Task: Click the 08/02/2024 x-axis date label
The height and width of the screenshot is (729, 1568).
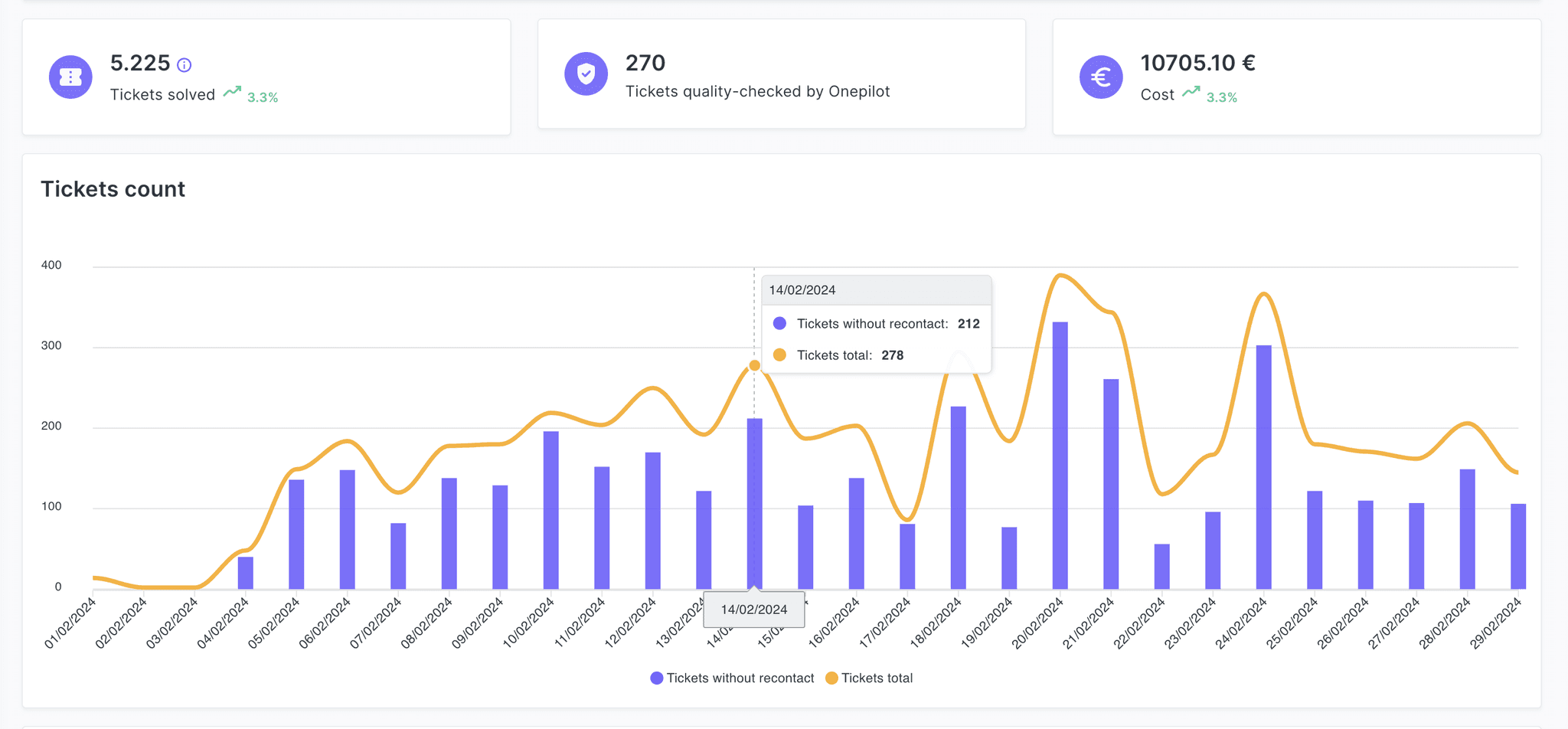Action: point(427,623)
